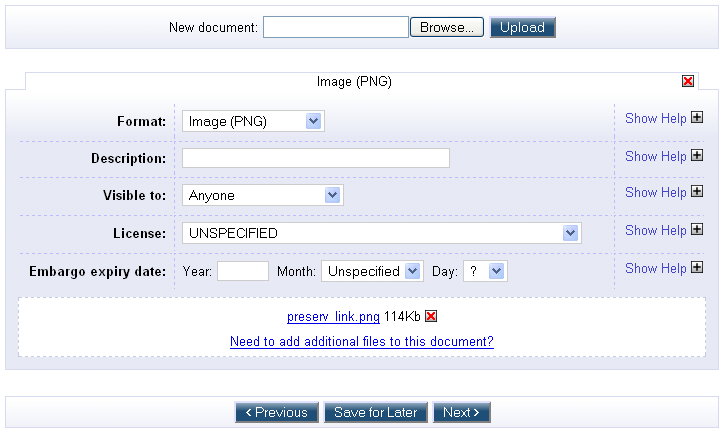
Task: Go to the Previous step
Action: pyautogui.click(x=277, y=412)
